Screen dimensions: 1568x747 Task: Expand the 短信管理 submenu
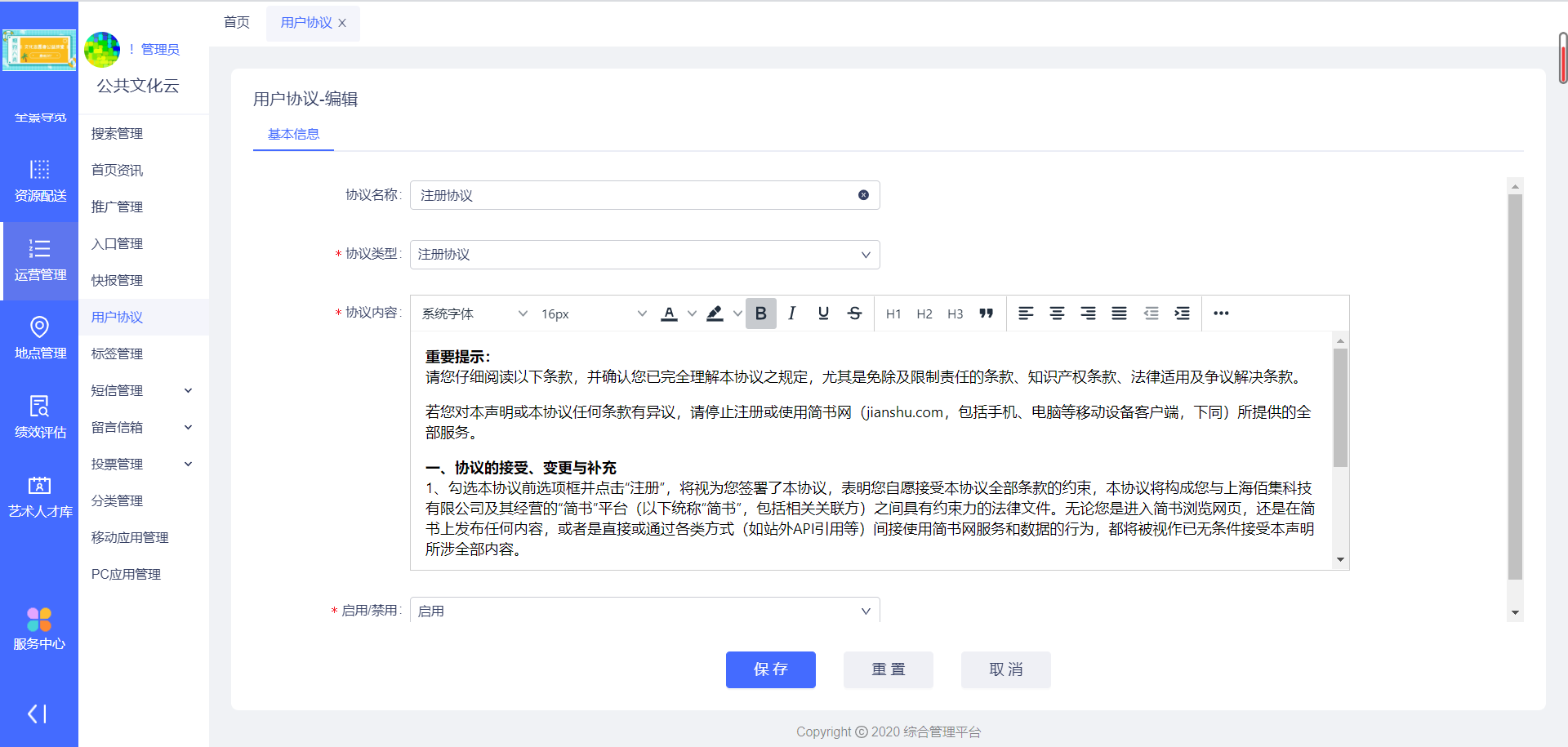[x=143, y=391]
